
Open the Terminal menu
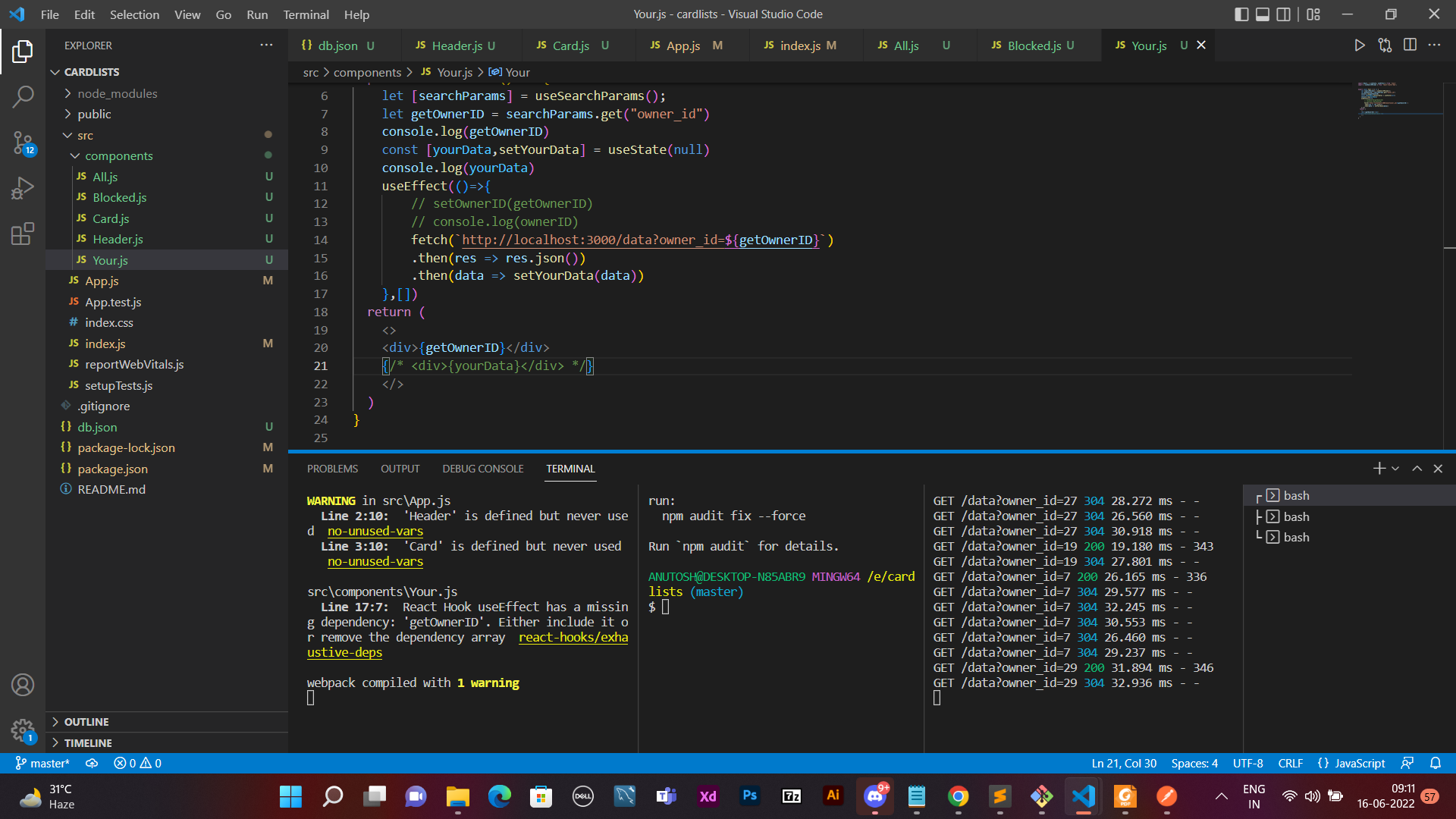coord(306,14)
